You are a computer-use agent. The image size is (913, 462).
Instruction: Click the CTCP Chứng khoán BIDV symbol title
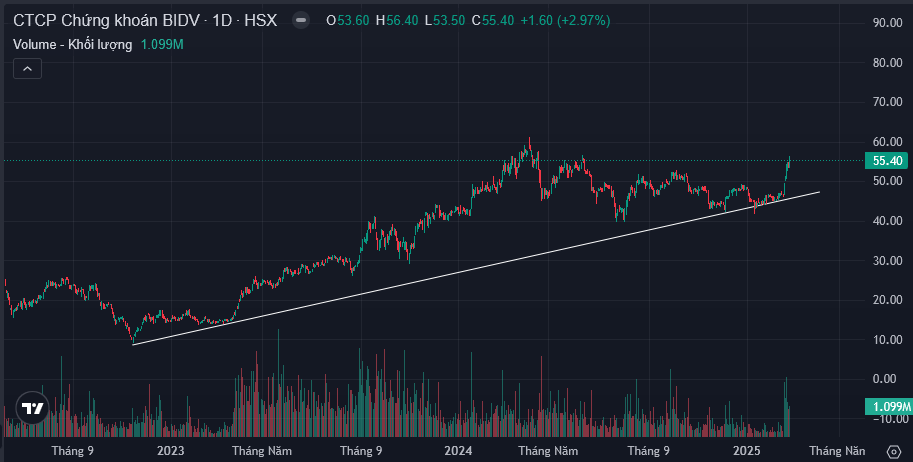coord(145,20)
